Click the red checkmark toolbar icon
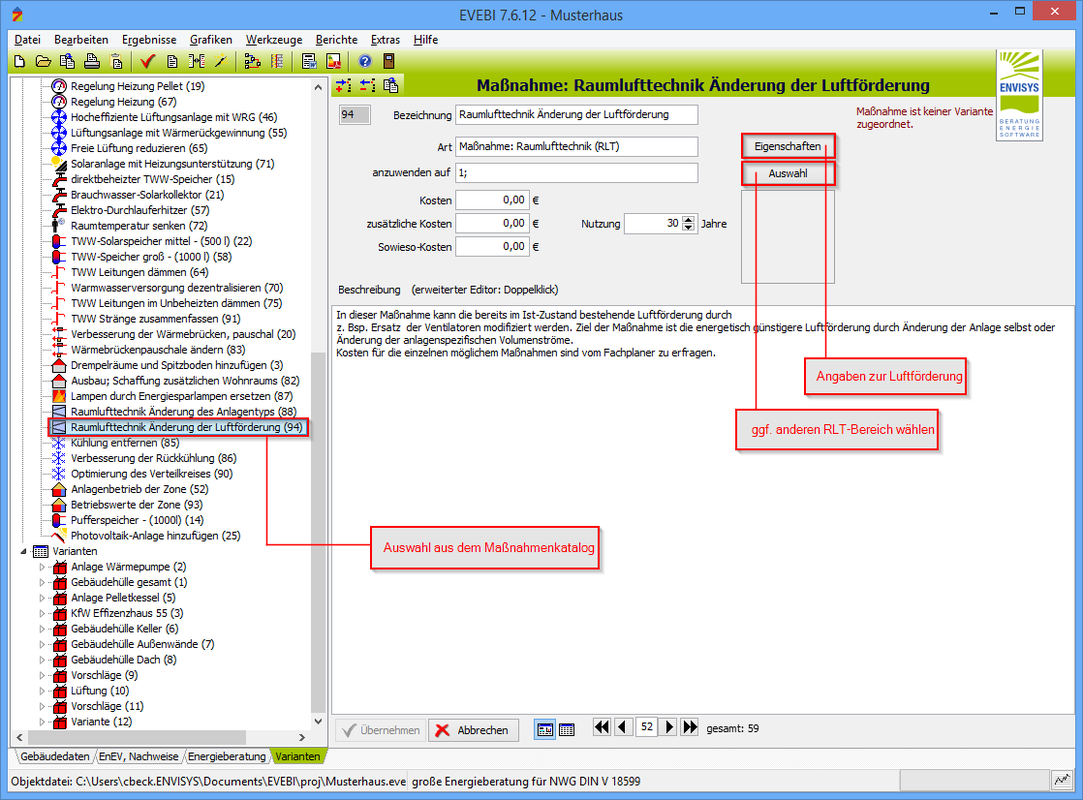 [x=147, y=62]
